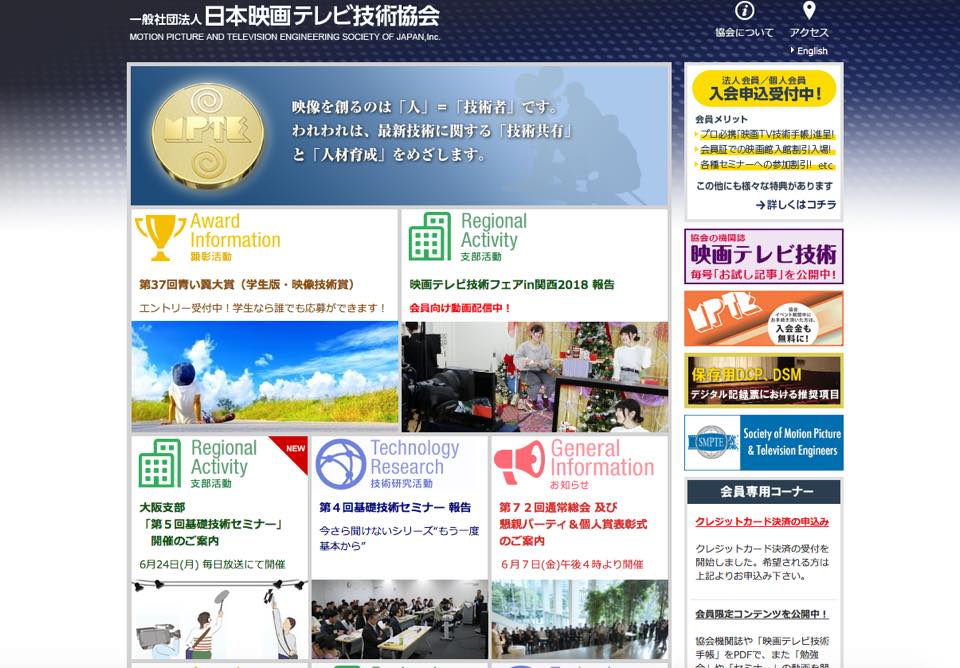Click the hero banner with 映像を創るのは slogan
Viewport: 960px width, 668px height.
coord(399,135)
